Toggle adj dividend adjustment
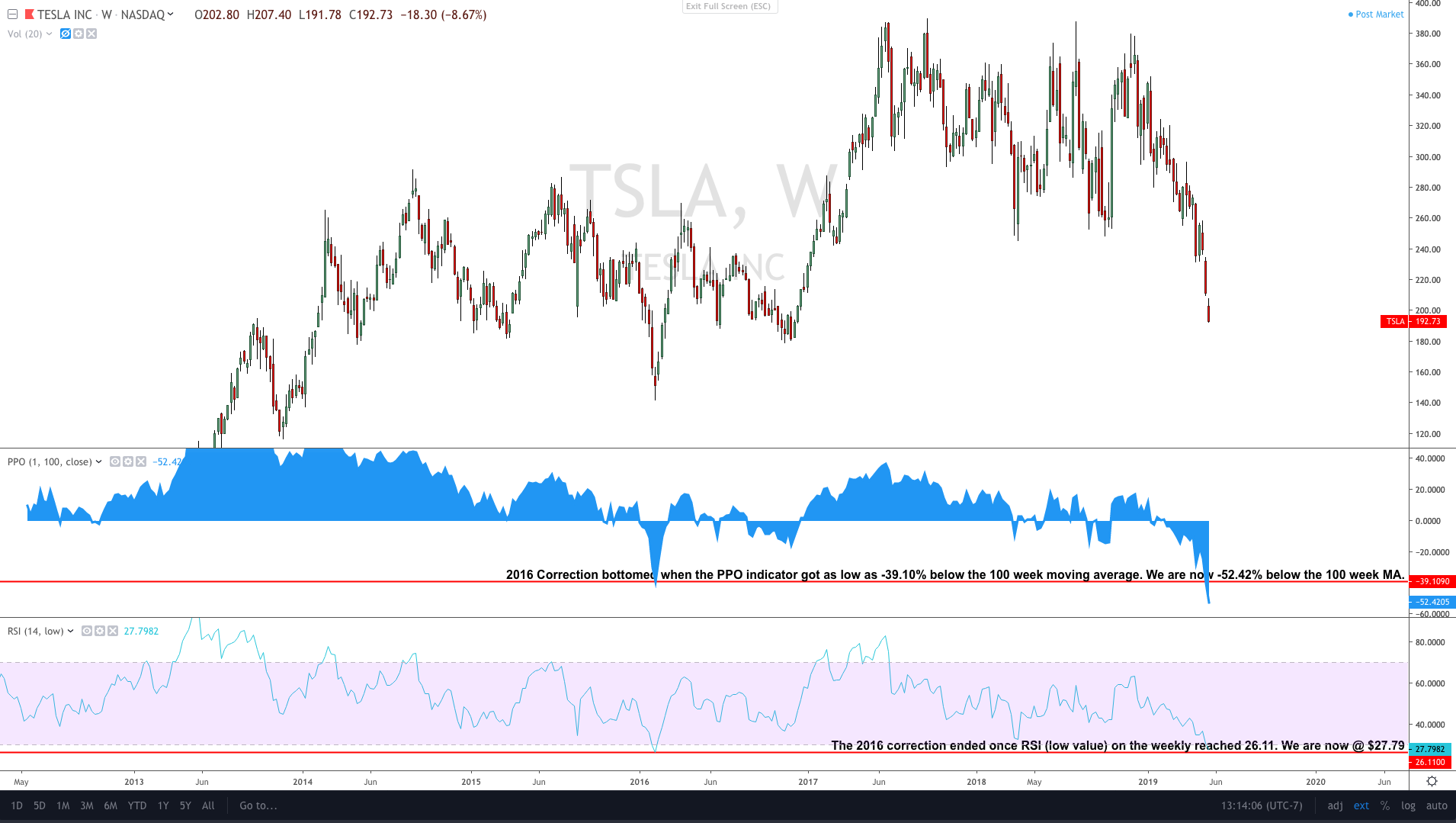The height and width of the screenshot is (823, 1456). (1336, 805)
